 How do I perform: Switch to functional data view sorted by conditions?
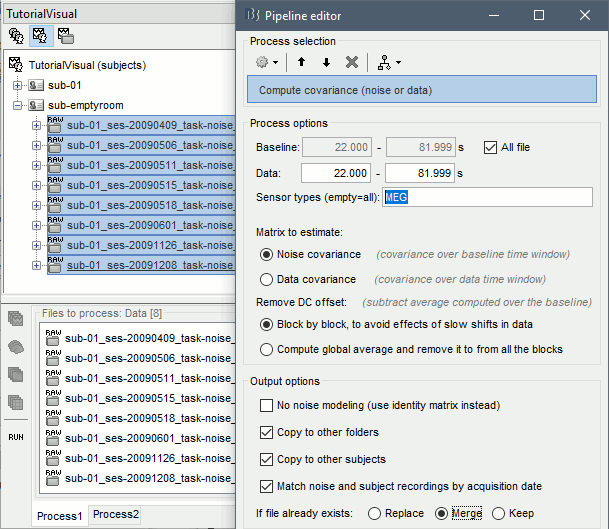(x=65, y=35)
